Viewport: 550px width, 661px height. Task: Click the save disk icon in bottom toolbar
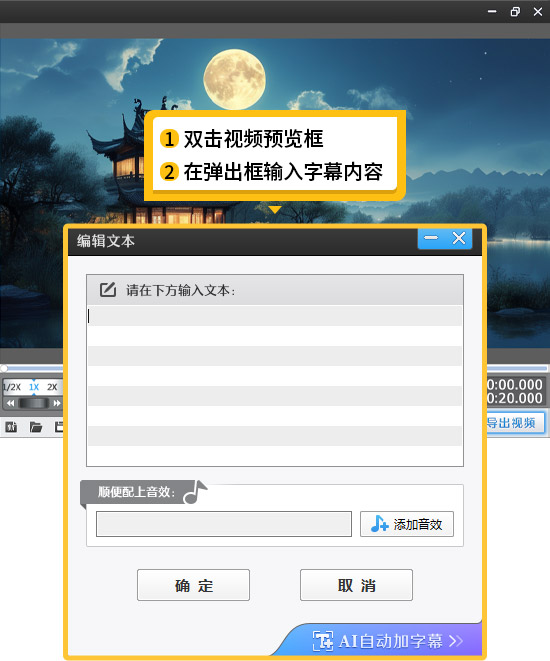pos(59,427)
